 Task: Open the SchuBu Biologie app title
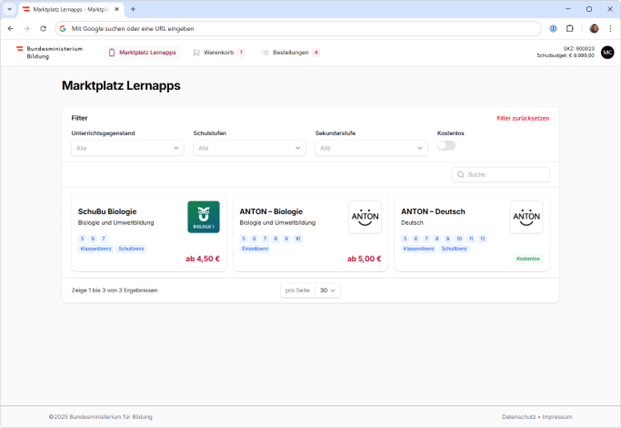(x=107, y=211)
